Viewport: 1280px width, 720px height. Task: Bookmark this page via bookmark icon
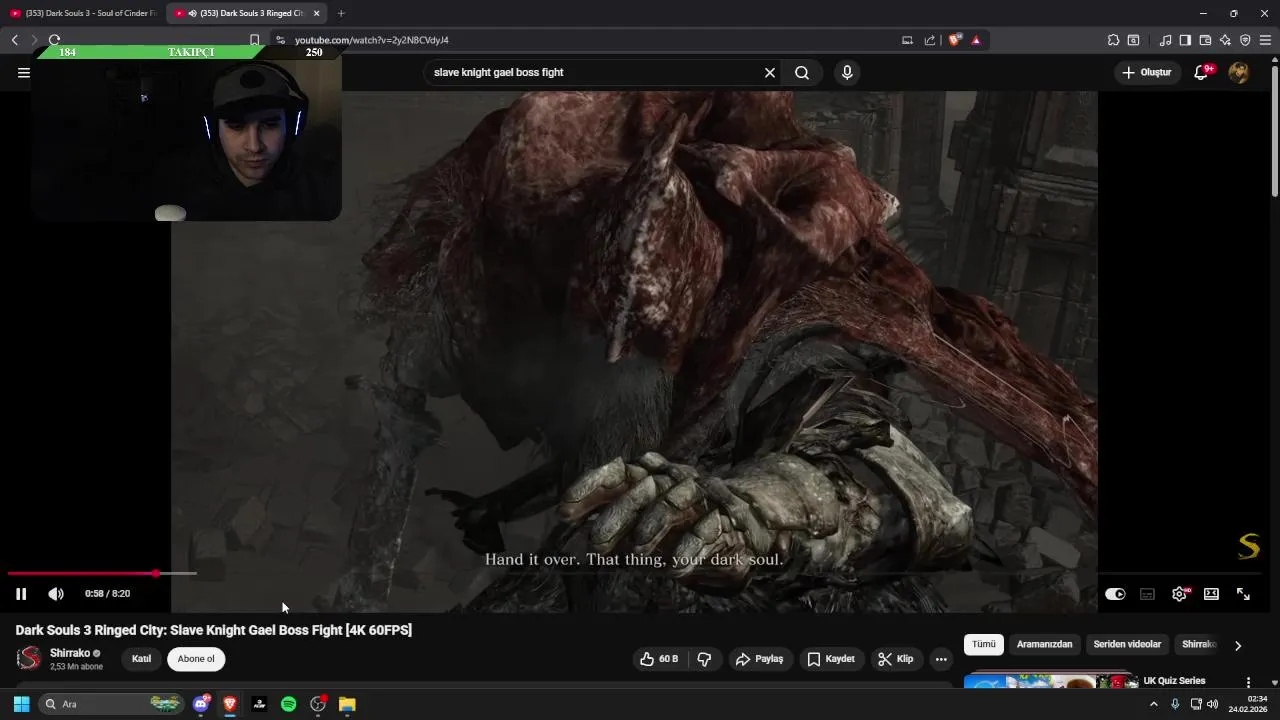pyautogui.click(x=254, y=40)
